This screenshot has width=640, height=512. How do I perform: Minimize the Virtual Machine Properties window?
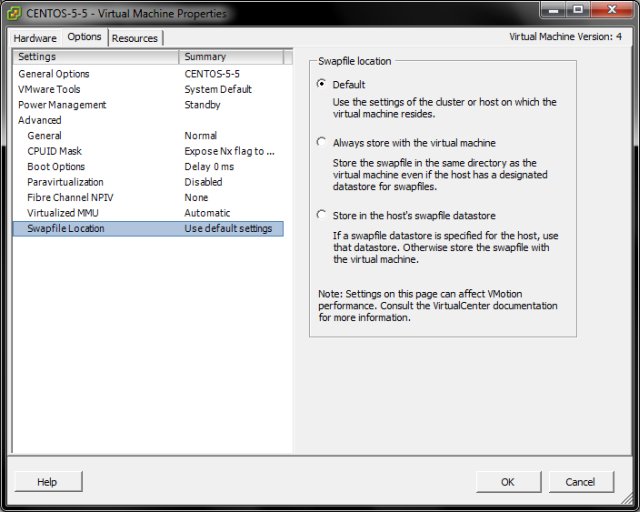(x=553, y=10)
